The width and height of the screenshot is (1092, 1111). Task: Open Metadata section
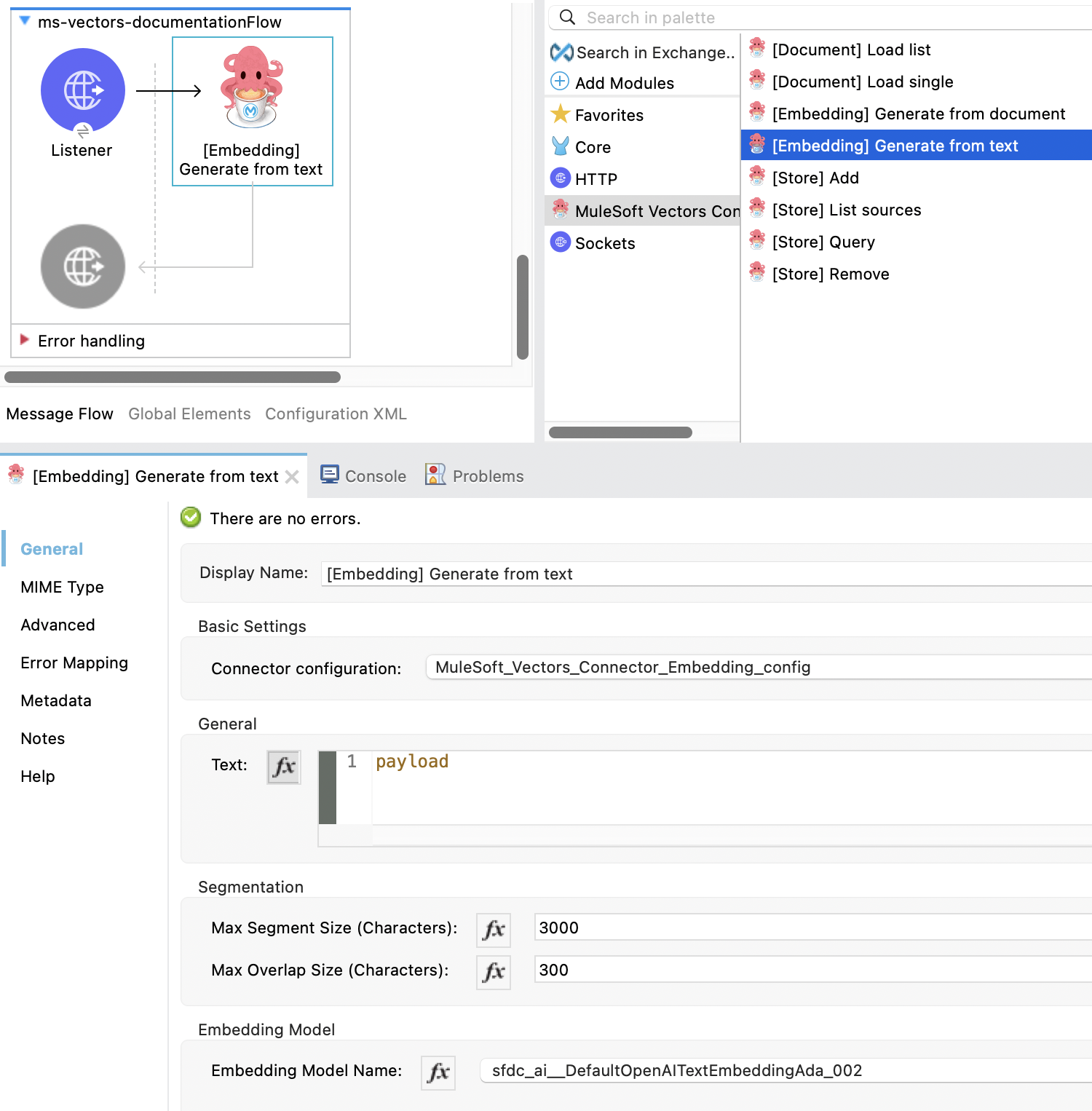click(x=56, y=700)
